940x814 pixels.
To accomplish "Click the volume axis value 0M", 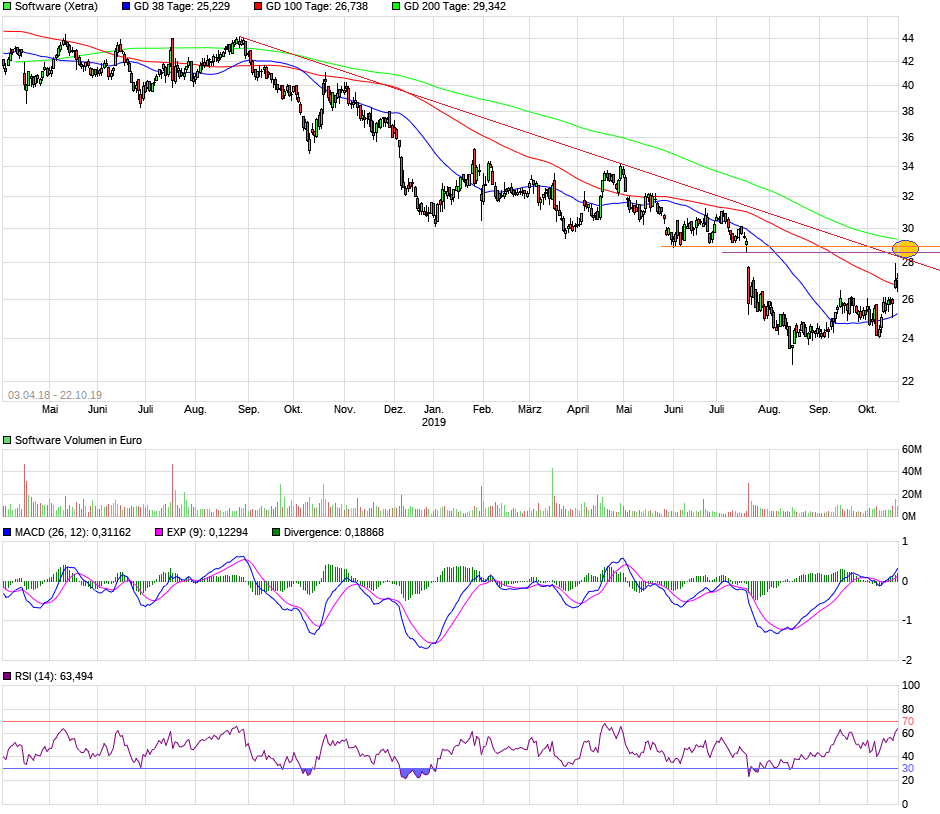I will 909,516.
